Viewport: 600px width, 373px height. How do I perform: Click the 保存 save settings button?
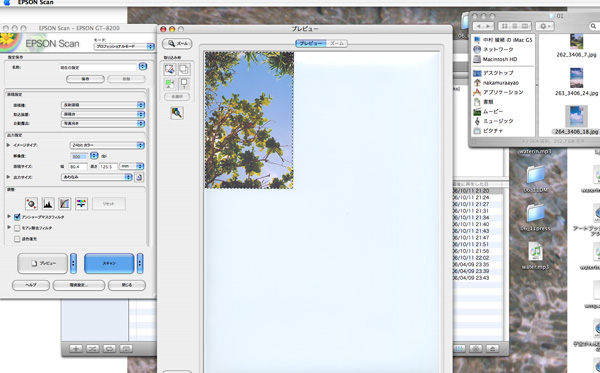tap(85, 79)
